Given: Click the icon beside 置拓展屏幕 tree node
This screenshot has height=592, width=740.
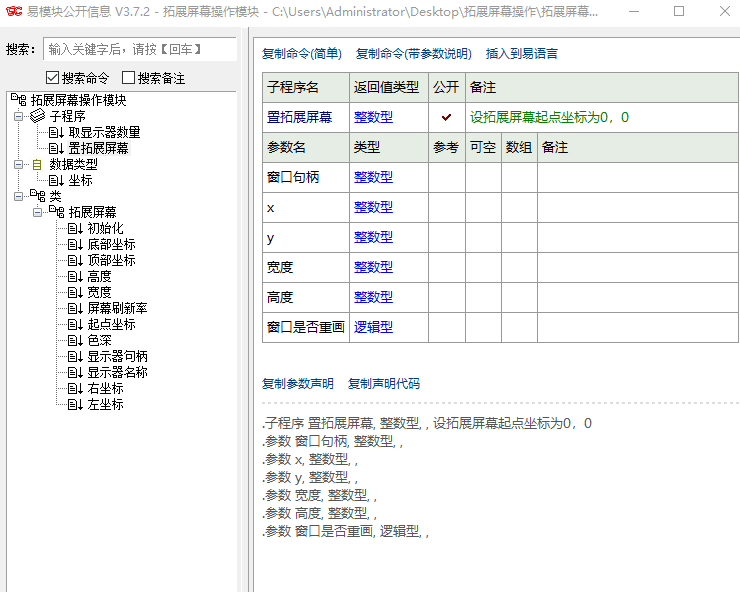Looking at the screenshot, I should (x=56, y=148).
